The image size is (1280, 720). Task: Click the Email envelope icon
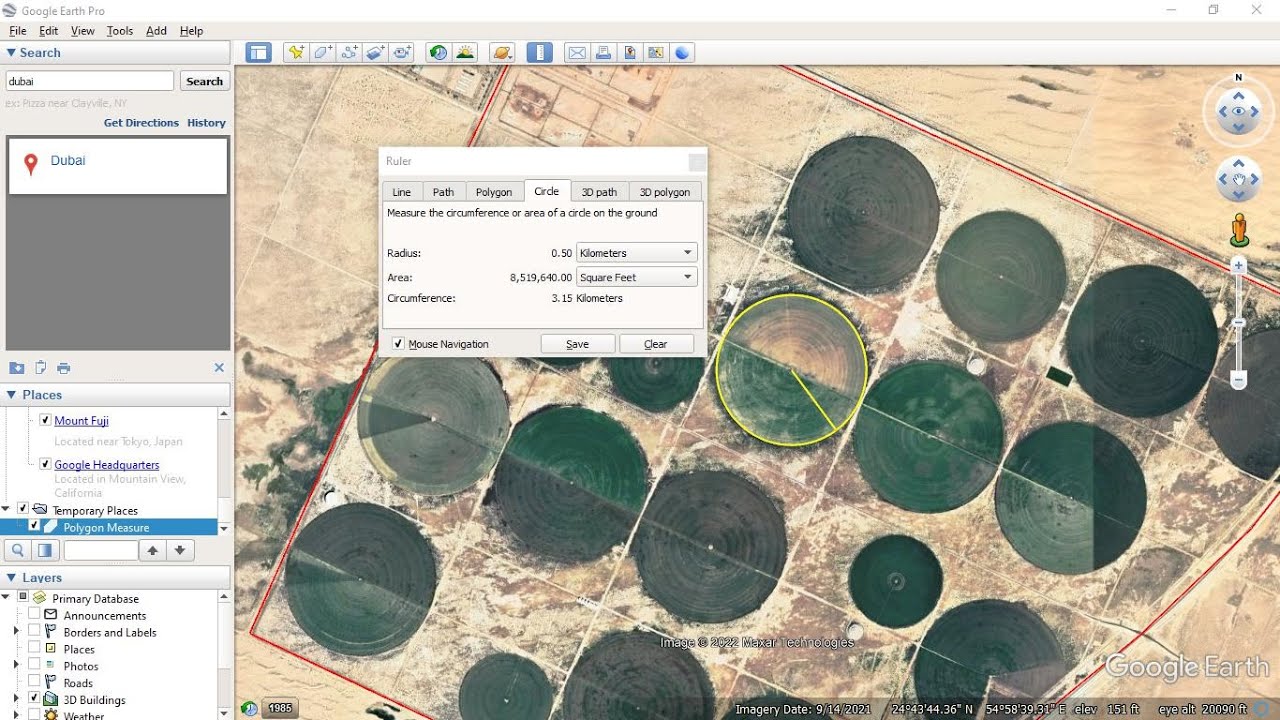click(x=576, y=53)
